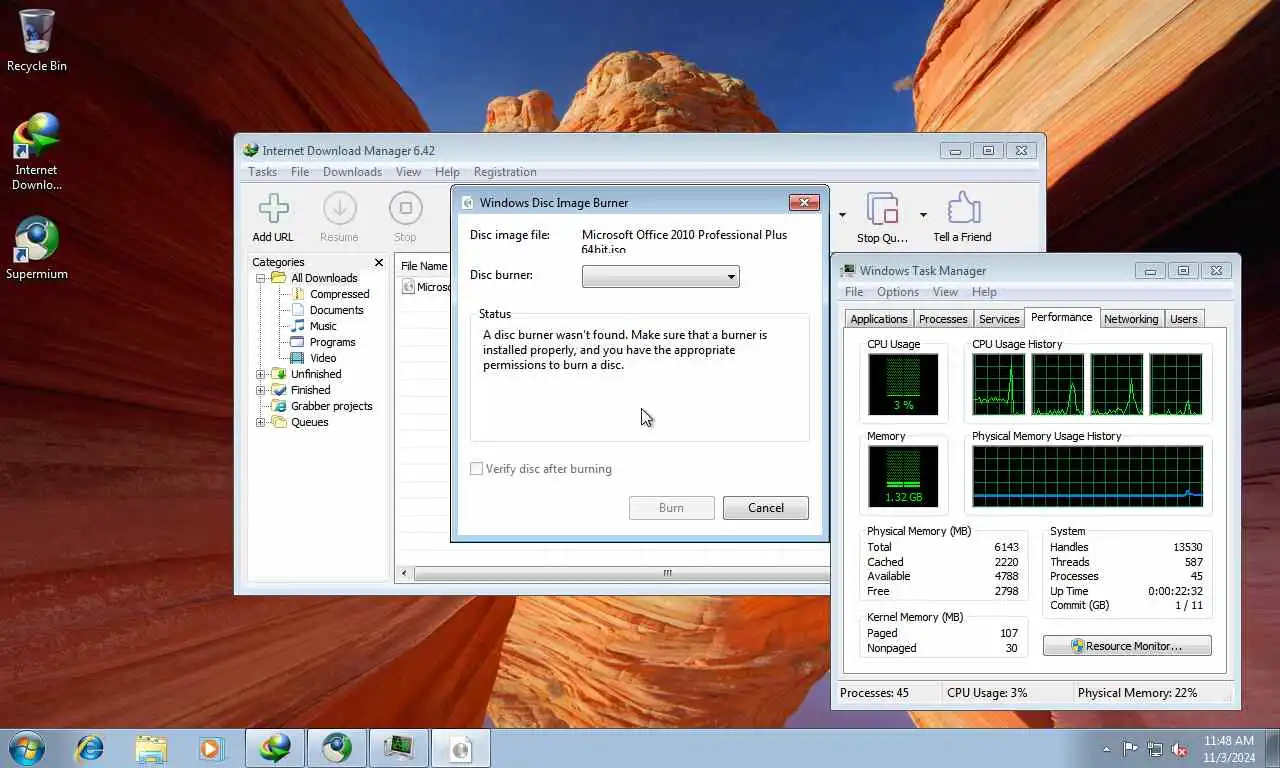The width and height of the screenshot is (1280, 768).
Task: Select the Grabber projects icon
Action: pos(279,406)
